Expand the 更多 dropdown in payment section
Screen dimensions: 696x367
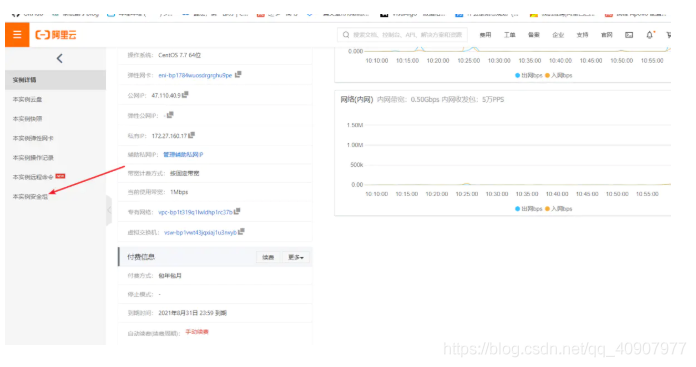coord(296,257)
